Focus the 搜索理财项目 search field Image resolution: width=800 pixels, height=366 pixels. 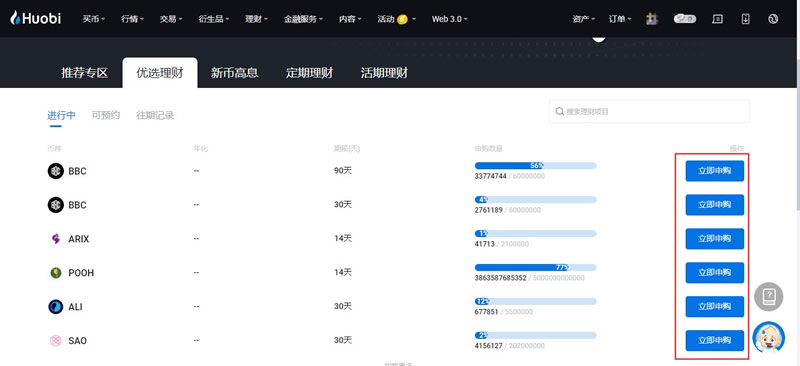[649, 111]
